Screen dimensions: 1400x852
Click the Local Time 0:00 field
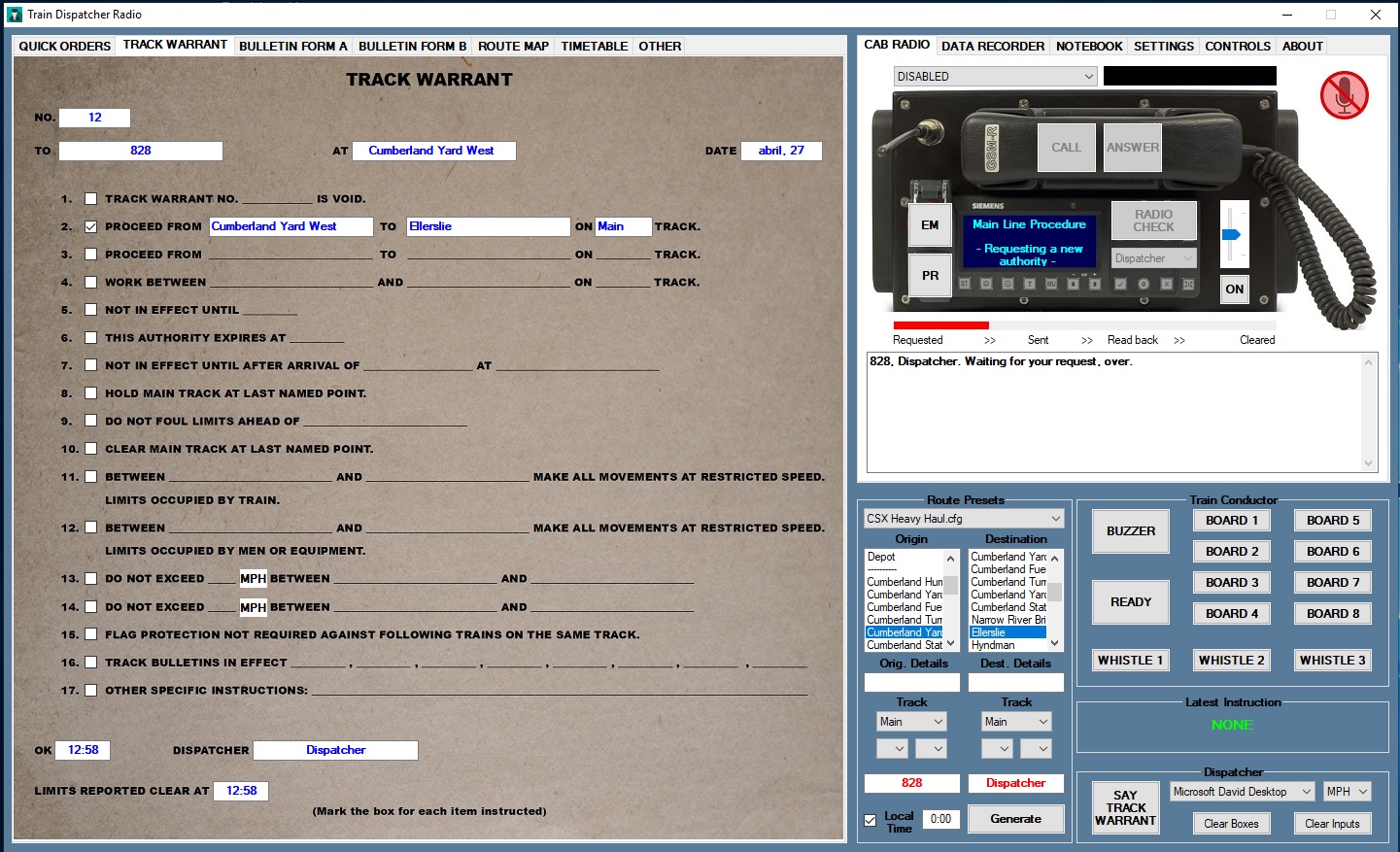940,819
